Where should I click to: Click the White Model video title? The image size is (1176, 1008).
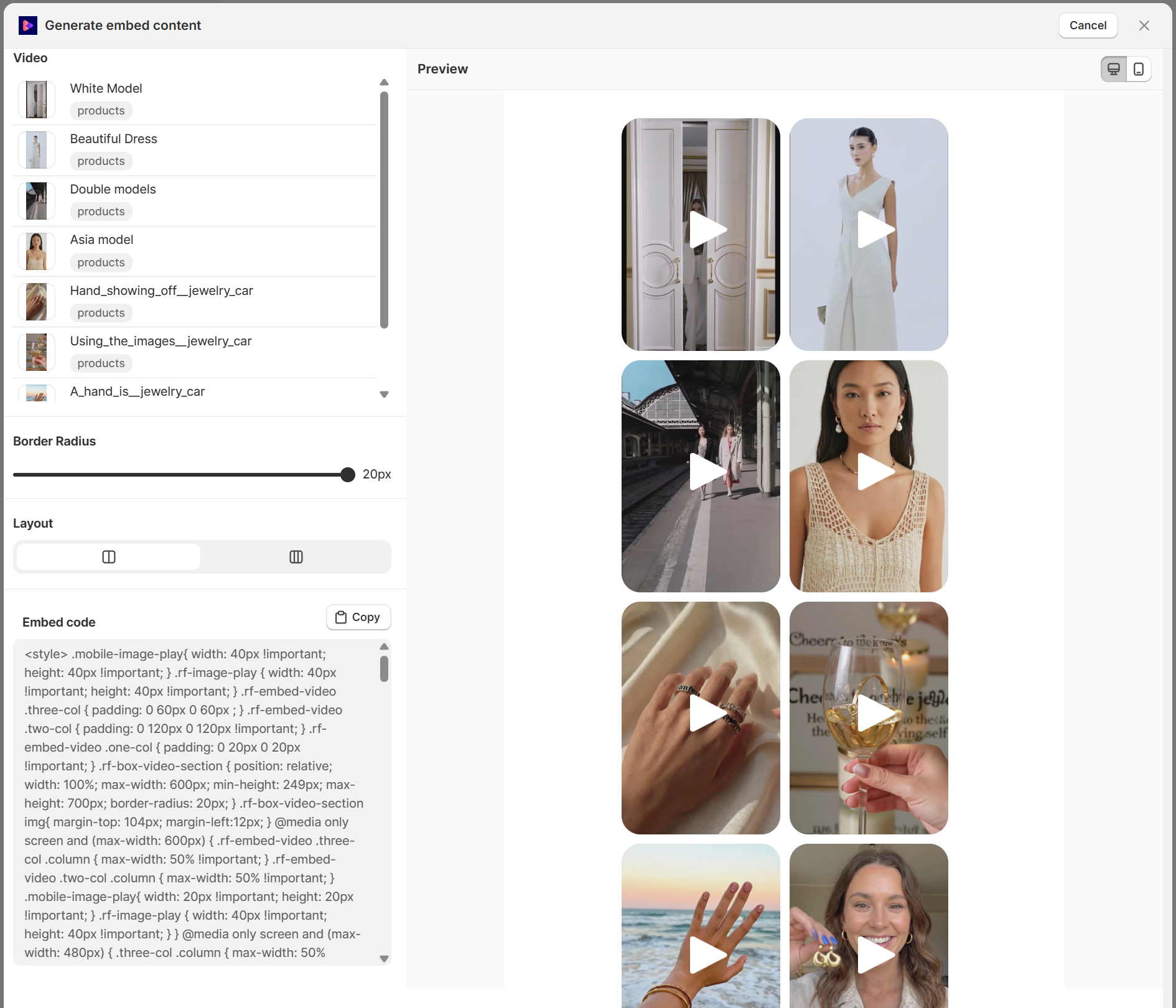[x=106, y=88]
